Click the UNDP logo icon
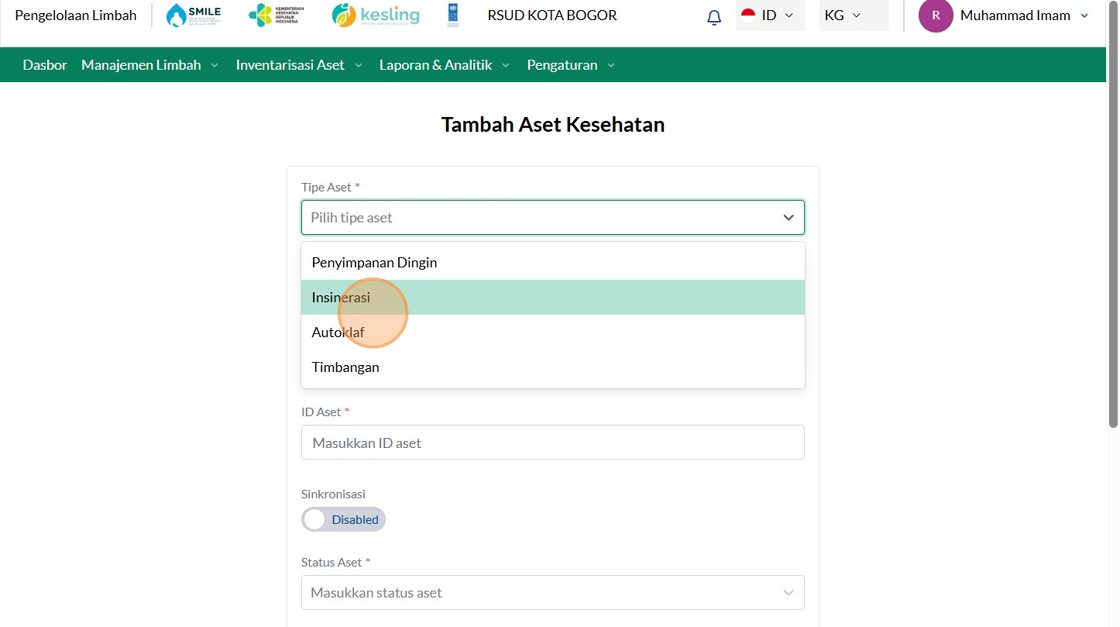Viewport: 1120px width, 627px height. click(x=453, y=15)
